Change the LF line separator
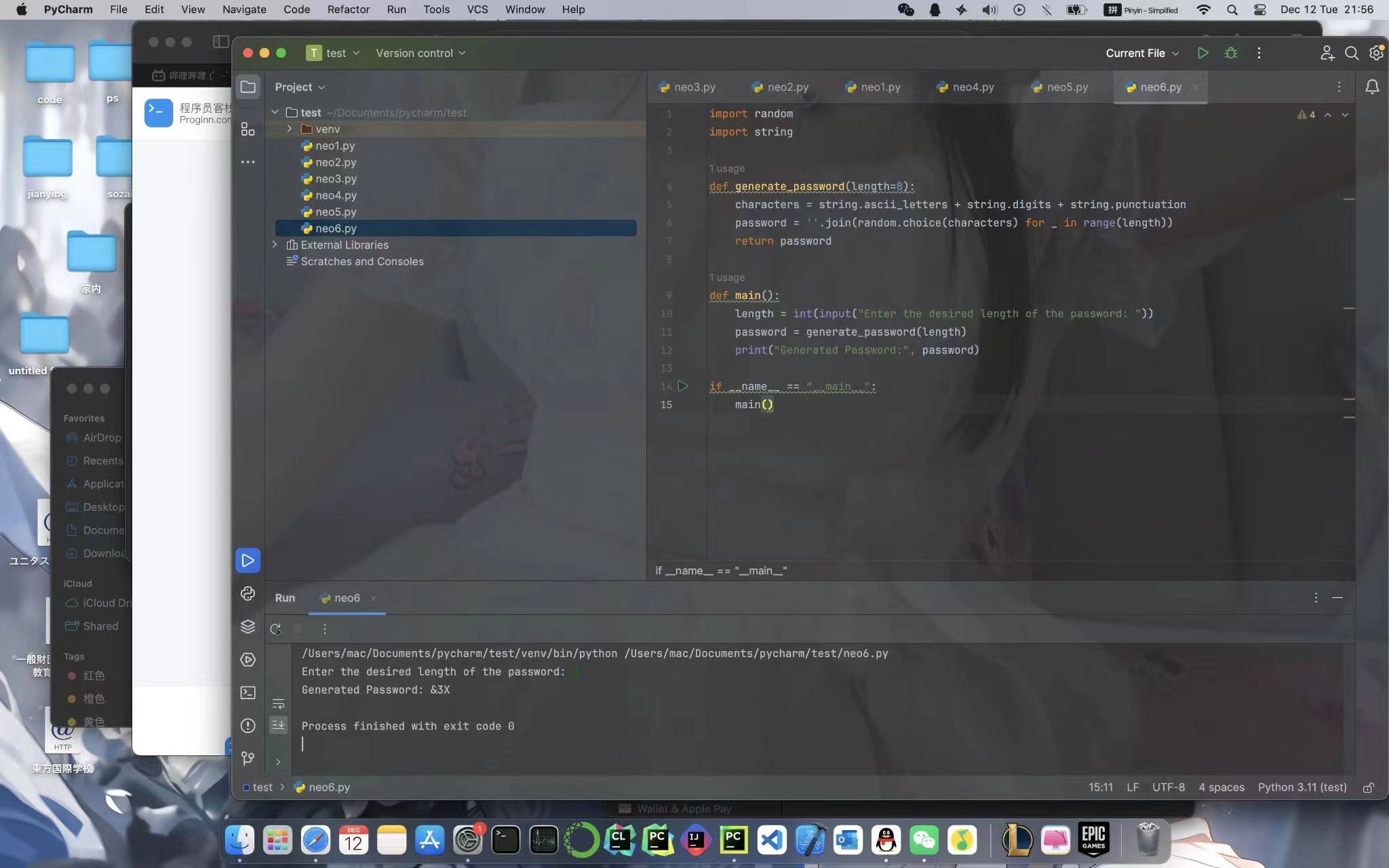The height and width of the screenshot is (868, 1389). point(1133,787)
